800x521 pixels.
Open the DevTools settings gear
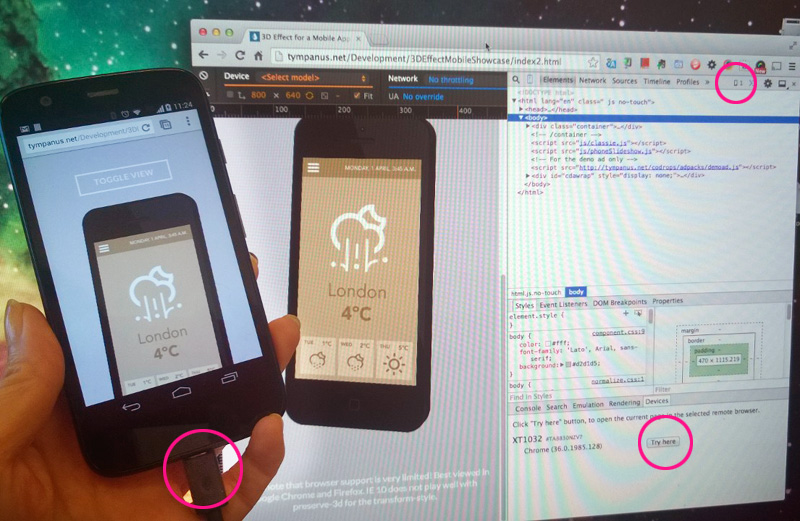(x=767, y=83)
